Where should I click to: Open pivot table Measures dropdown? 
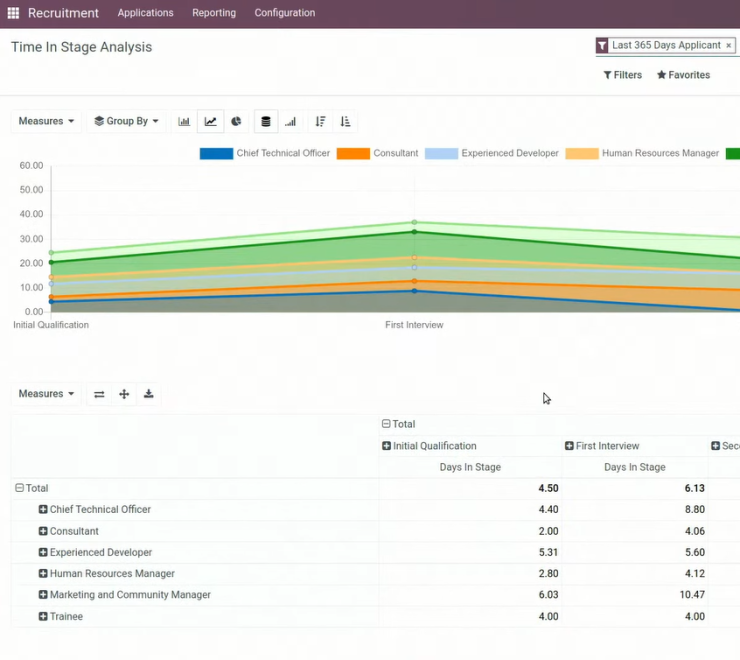click(46, 394)
